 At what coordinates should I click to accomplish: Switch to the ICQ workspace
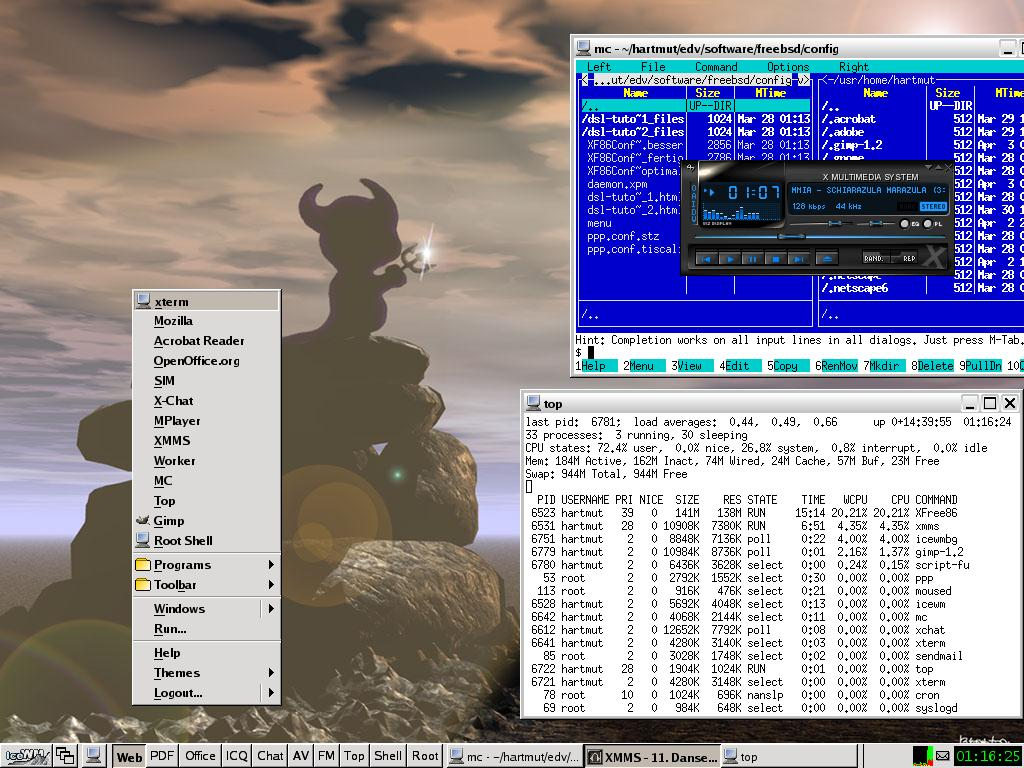pos(236,756)
